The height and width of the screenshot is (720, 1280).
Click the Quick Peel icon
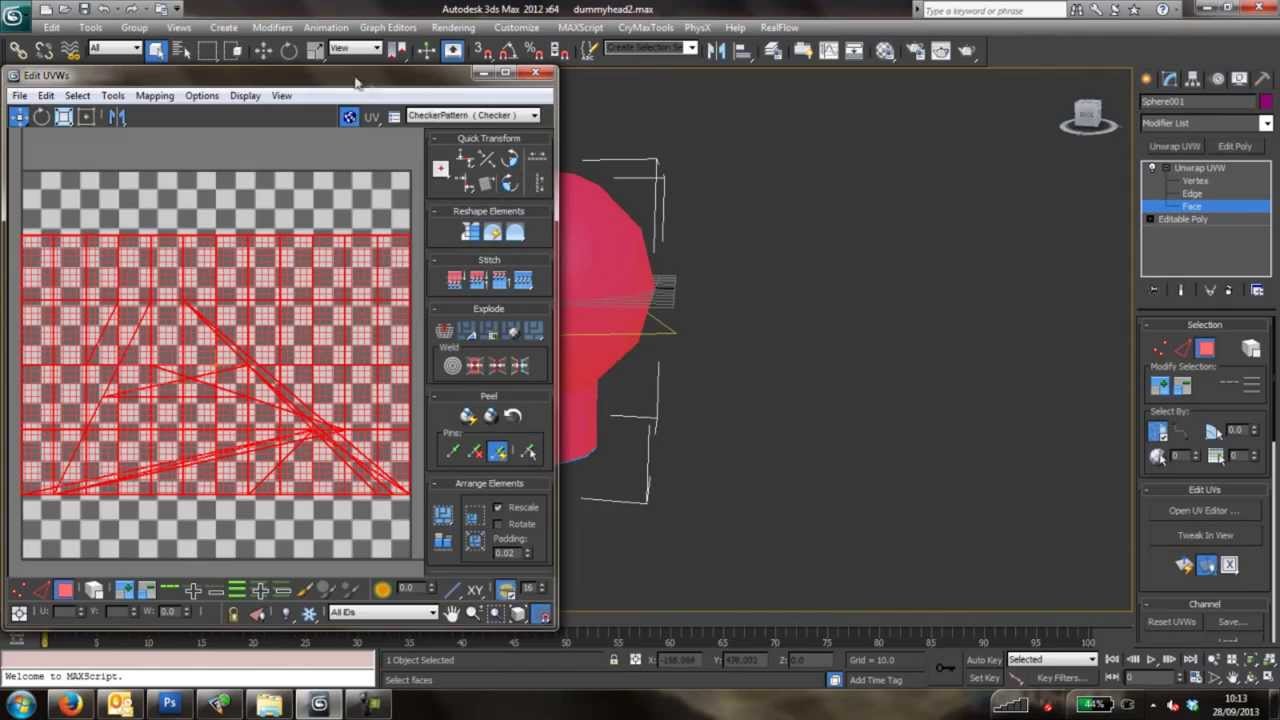(467, 416)
